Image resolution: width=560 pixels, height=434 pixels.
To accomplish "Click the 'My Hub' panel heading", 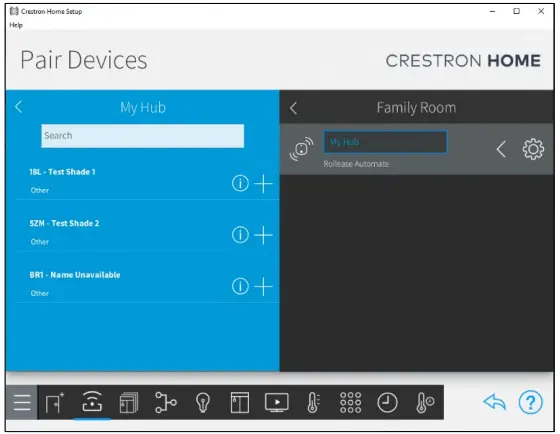I will tap(143, 108).
